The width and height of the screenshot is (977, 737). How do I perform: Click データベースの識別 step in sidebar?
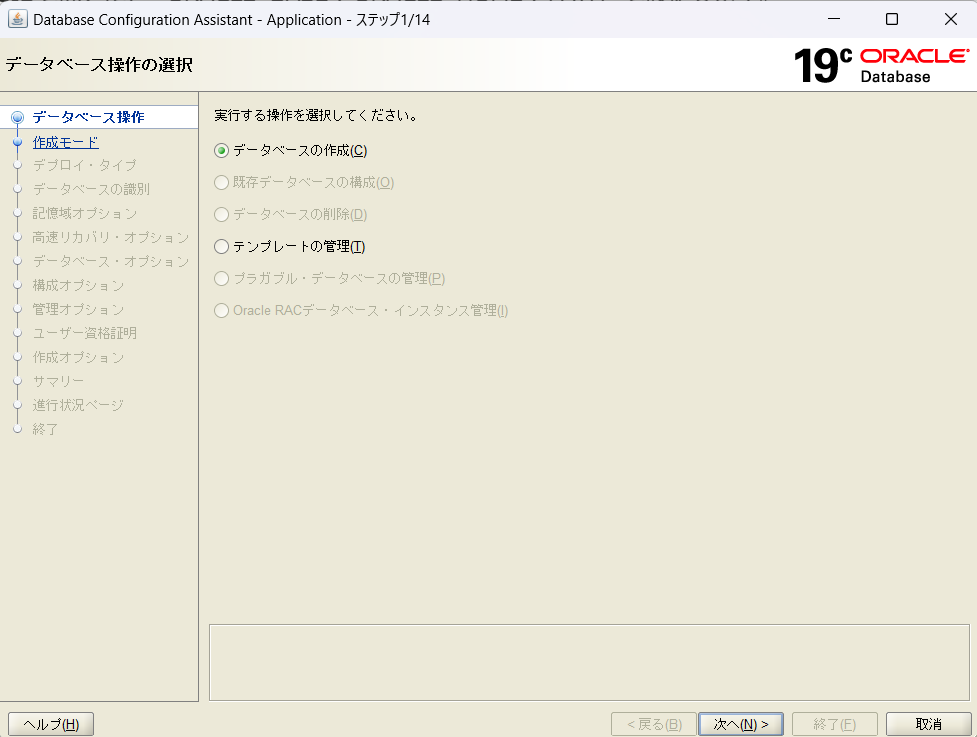[x=91, y=189]
